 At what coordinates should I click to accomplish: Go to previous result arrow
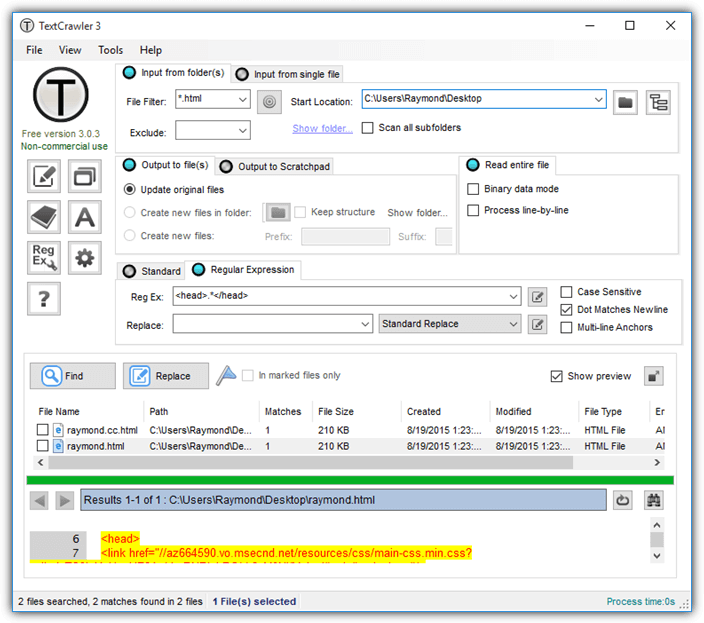point(40,500)
